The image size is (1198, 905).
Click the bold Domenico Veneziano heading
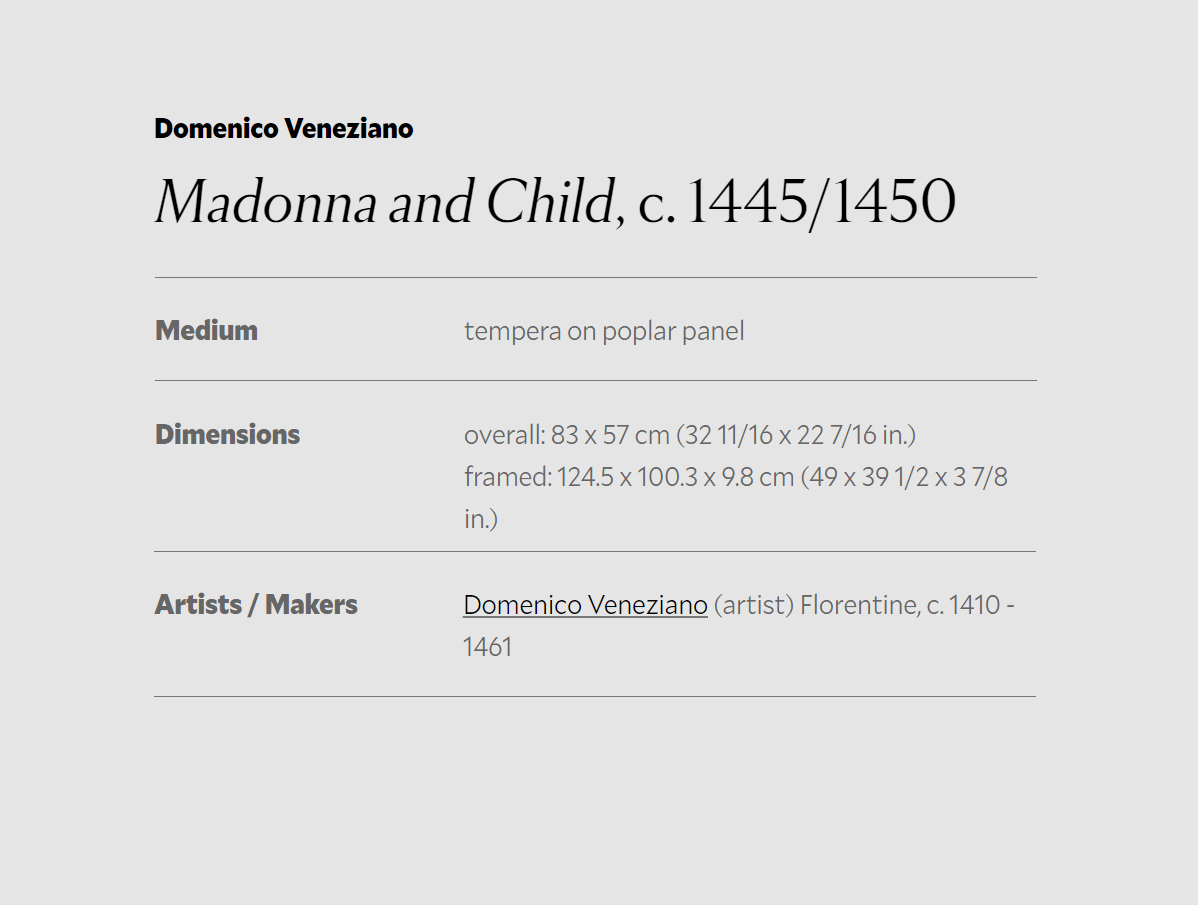click(x=283, y=128)
